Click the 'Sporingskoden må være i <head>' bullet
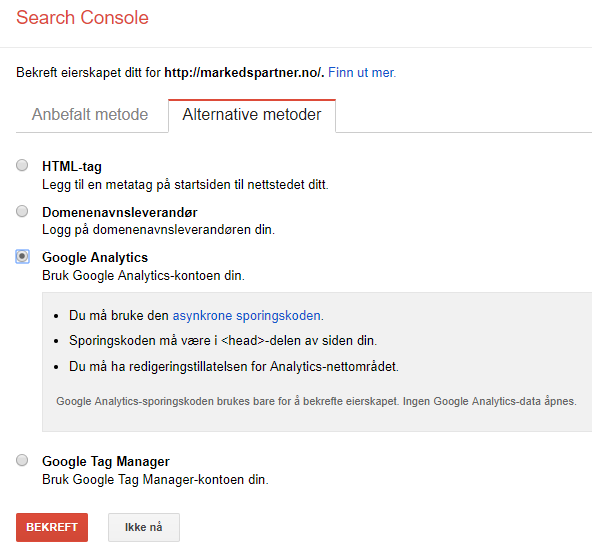The height and width of the screenshot is (555, 592). 223,341
